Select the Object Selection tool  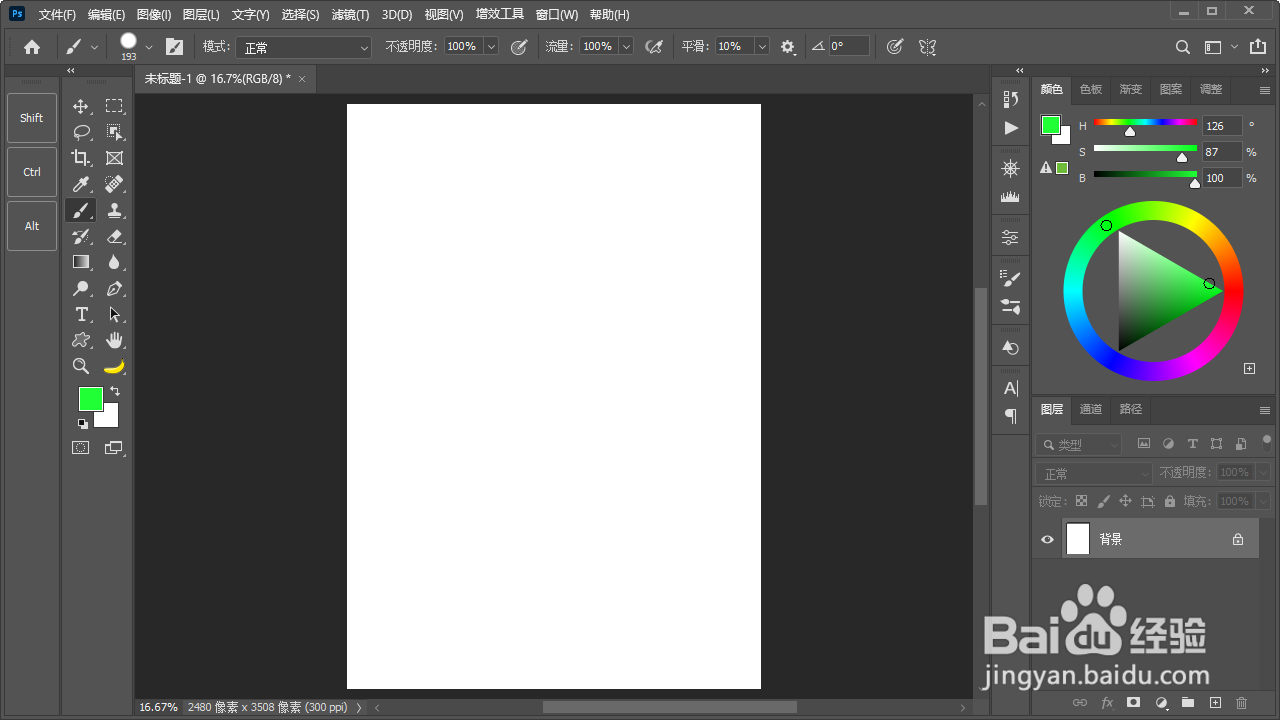[x=114, y=132]
